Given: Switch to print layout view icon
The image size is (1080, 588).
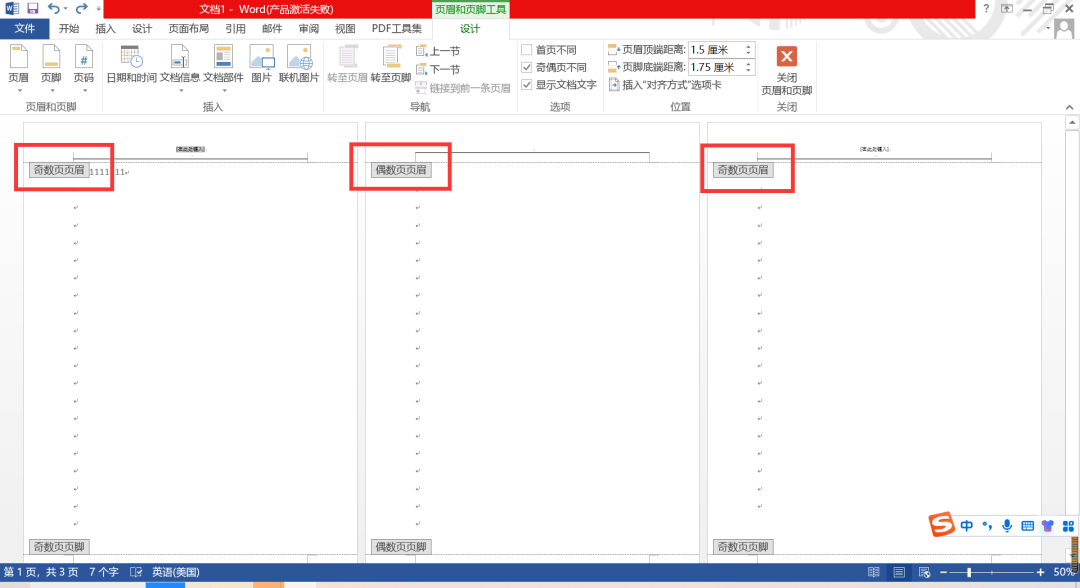Looking at the screenshot, I should (x=899, y=572).
